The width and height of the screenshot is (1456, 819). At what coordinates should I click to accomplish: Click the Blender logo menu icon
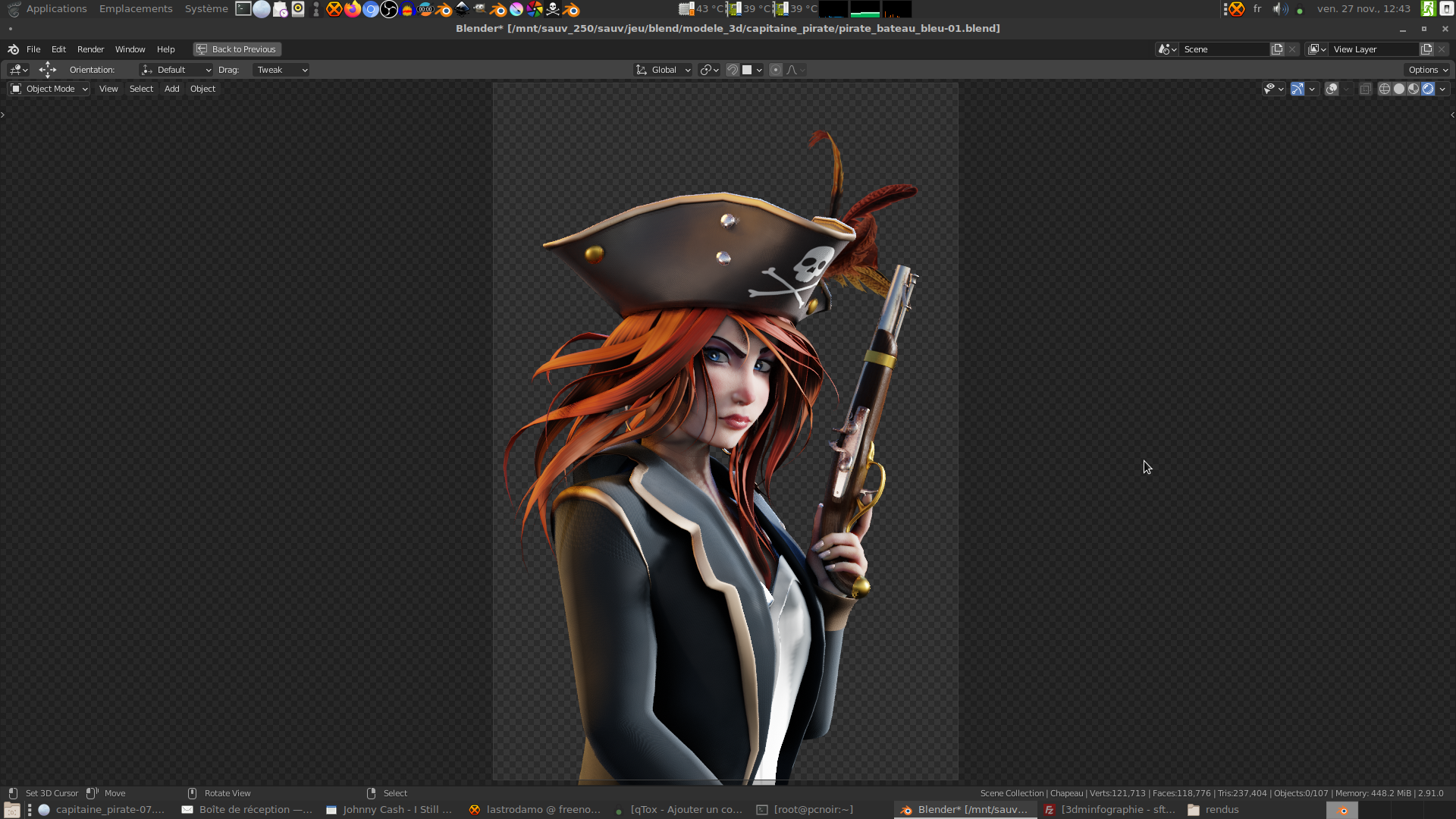13,49
